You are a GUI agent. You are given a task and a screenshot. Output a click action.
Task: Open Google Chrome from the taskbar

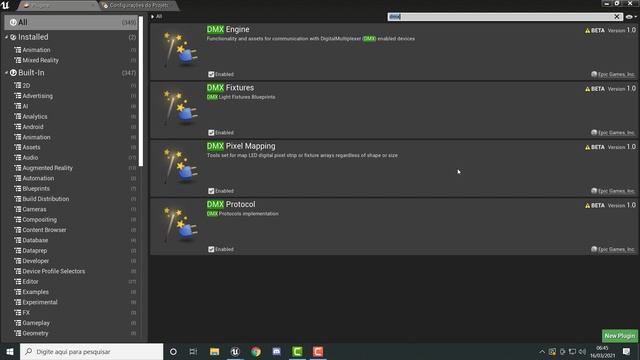256,351
